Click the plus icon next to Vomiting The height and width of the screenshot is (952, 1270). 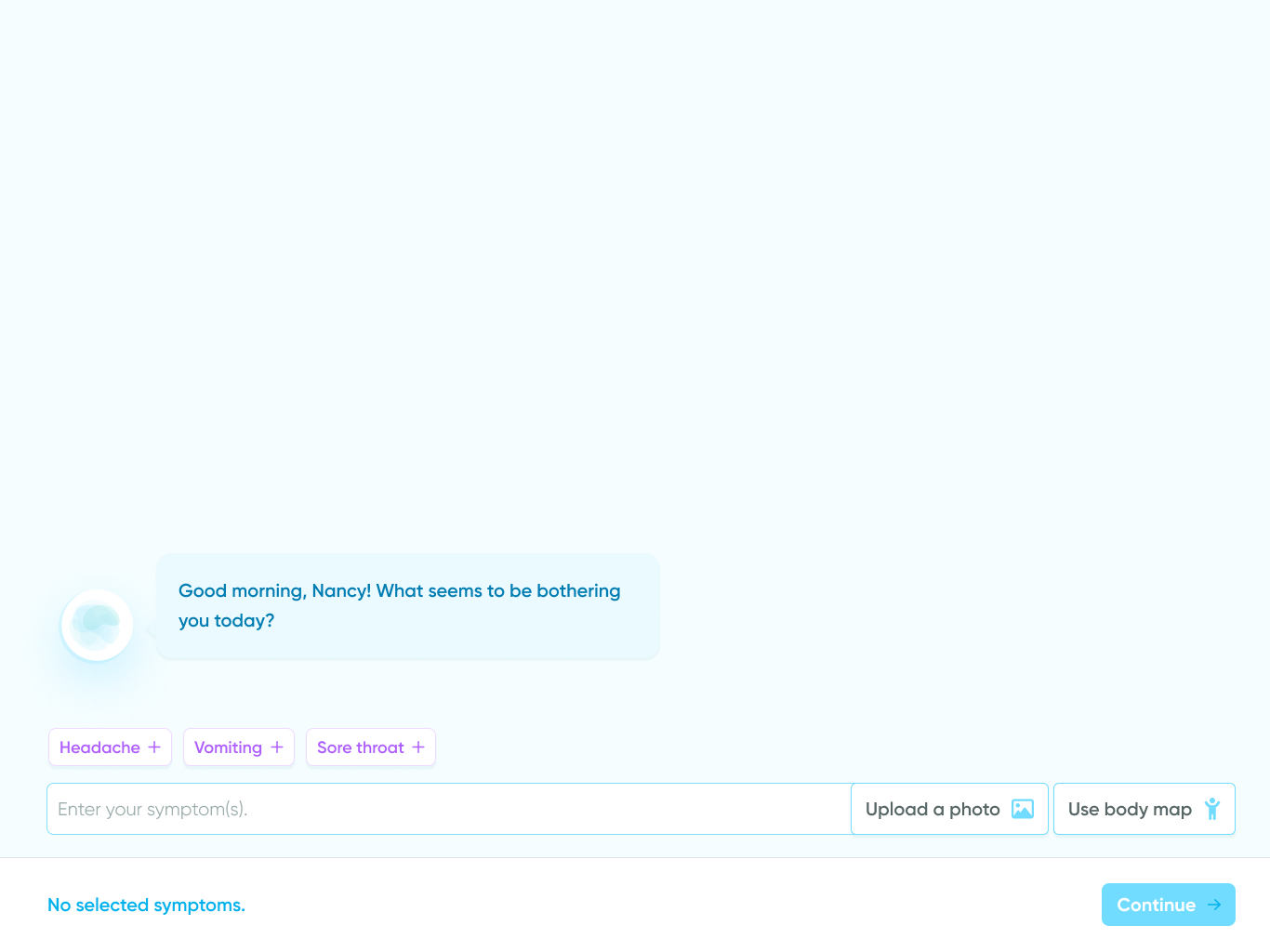pyautogui.click(x=276, y=747)
